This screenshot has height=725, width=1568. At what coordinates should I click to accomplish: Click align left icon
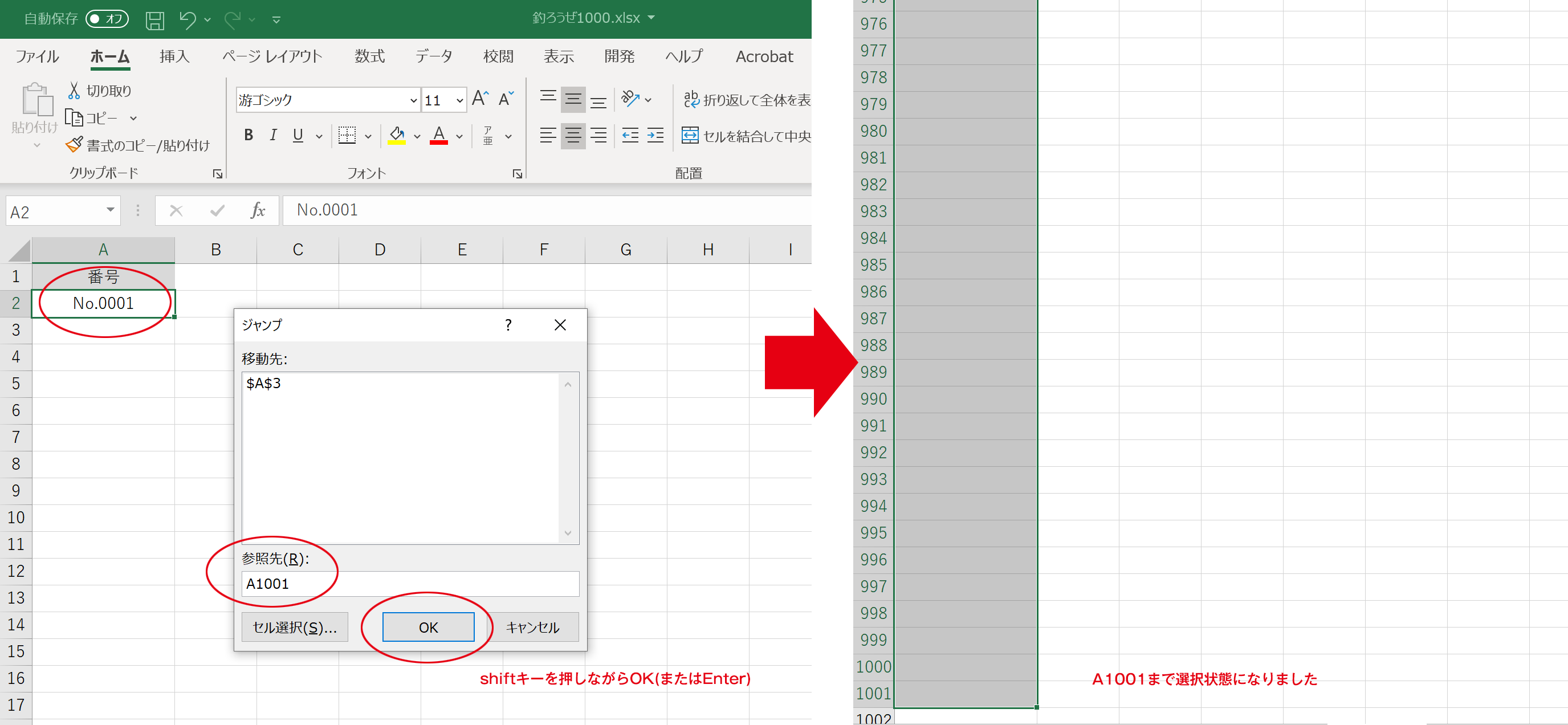coord(548,135)
